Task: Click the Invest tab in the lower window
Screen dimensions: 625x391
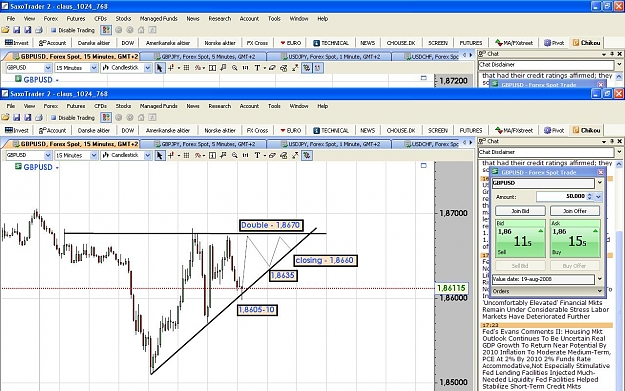Action: (x=17, y=130)
